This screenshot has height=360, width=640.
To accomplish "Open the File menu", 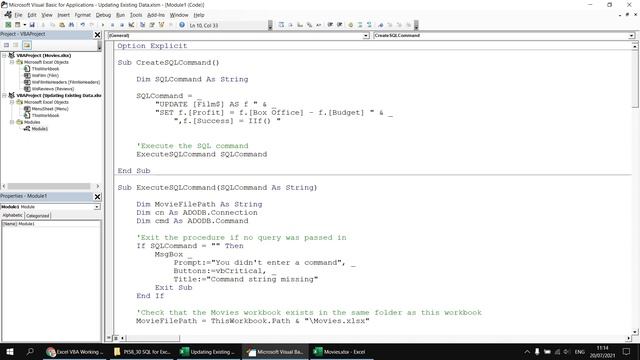I will point(18,15).
